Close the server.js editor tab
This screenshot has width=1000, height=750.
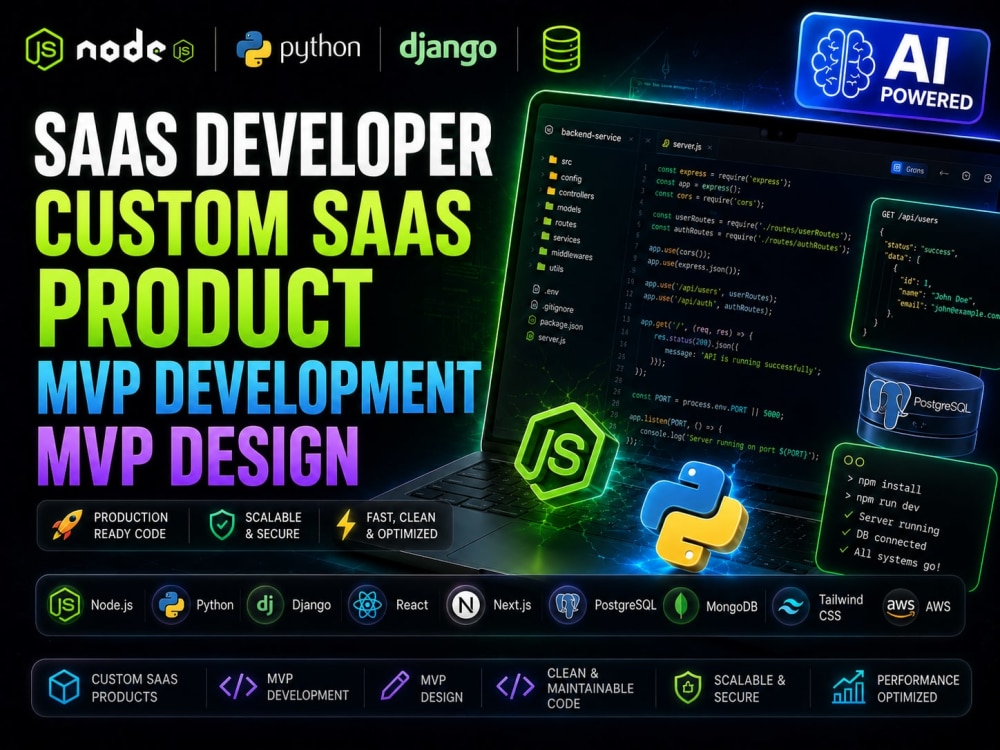tap(709, 147)
